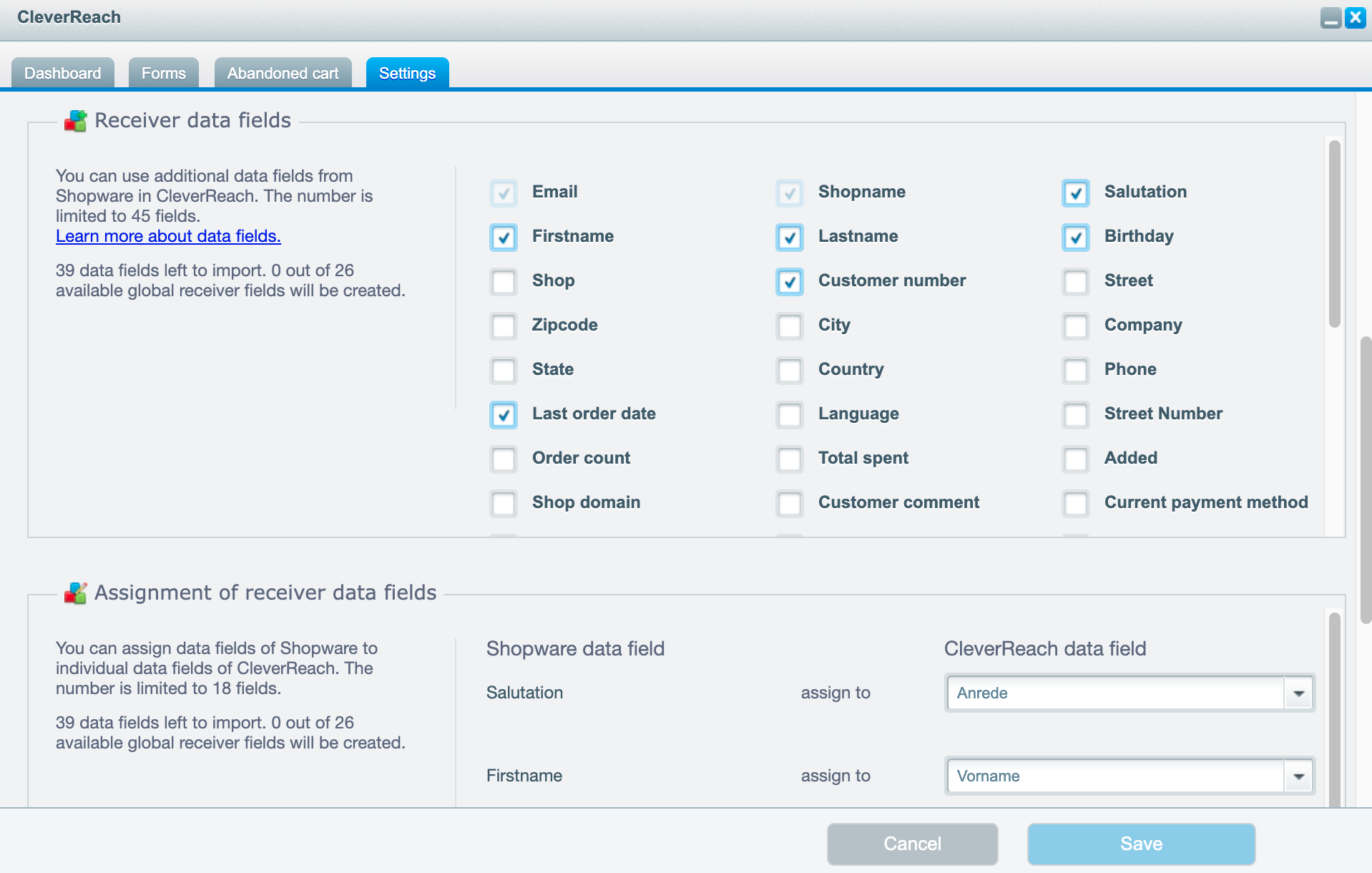The width and height of the screenshot is (1372, 873).
Task: Disable the Customer number checkbox
Action: tap(790, 282)
